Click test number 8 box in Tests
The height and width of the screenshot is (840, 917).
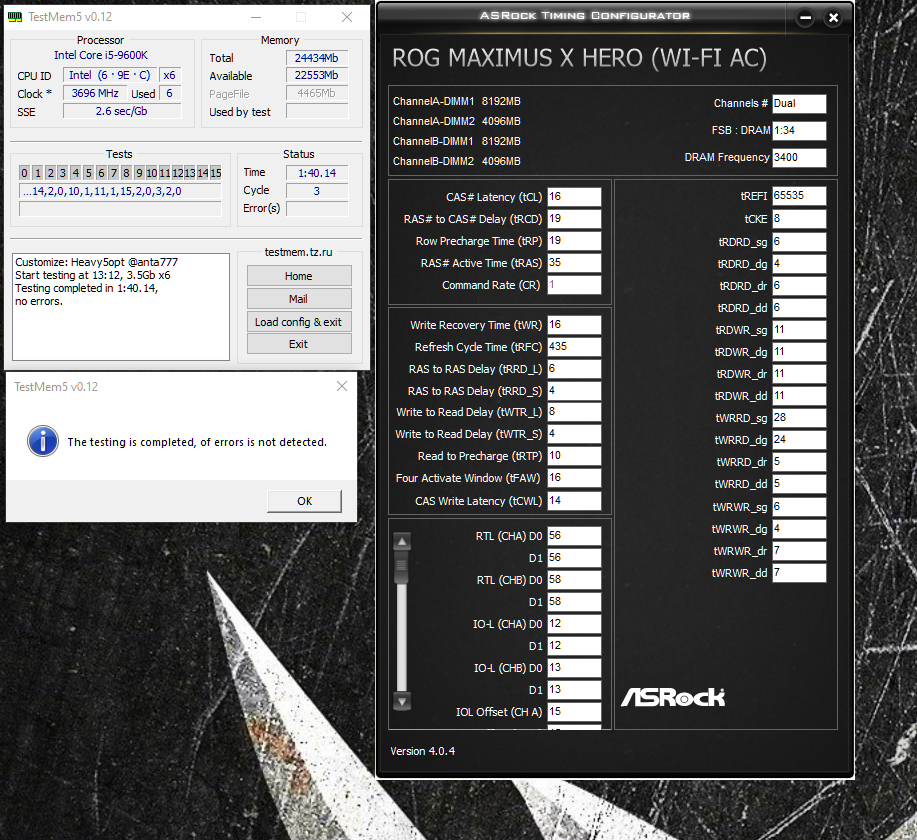click(126, 173)
